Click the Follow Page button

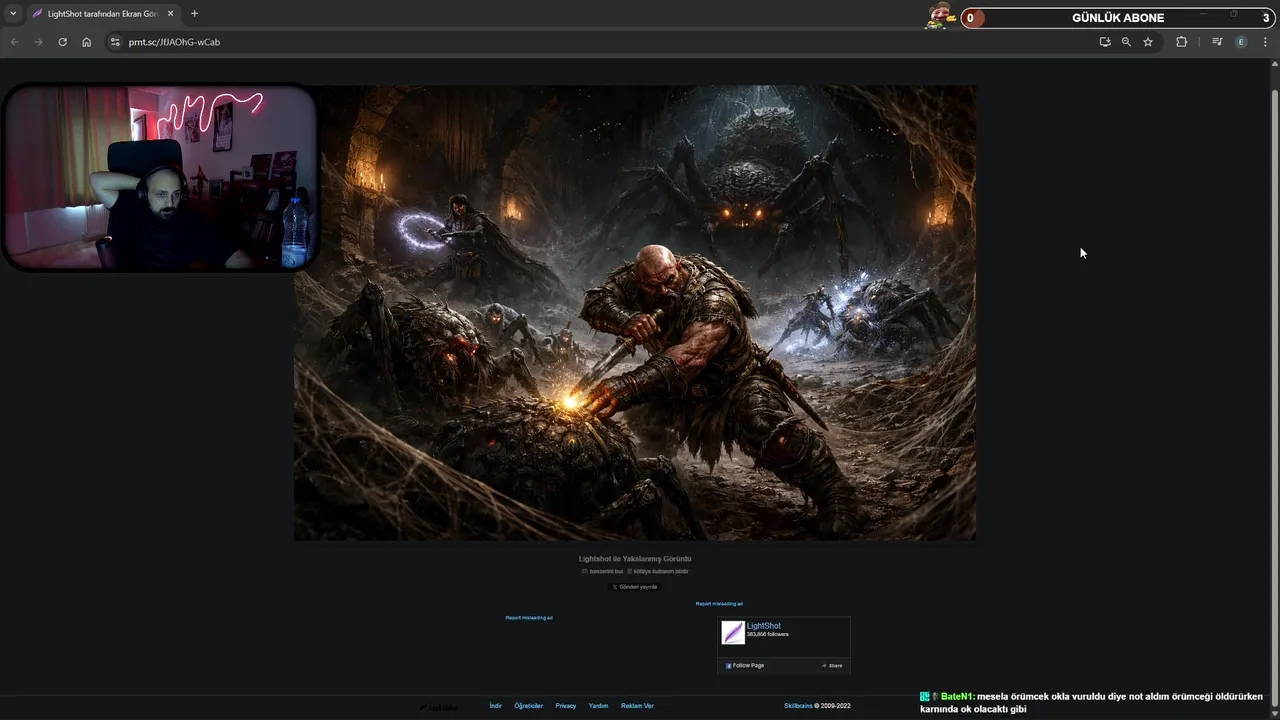coord(745,665)
